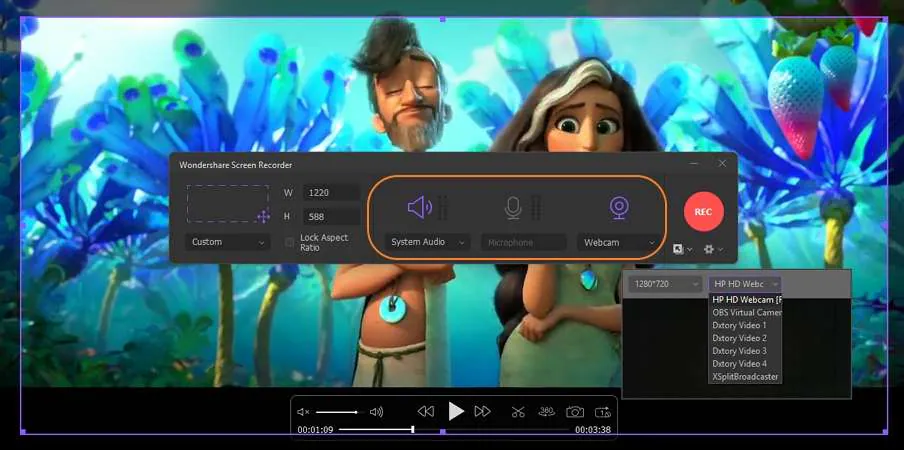Choose HP HD Webcam from camera list
Viewport: 904px width, 450px height.
pos(745,300)
